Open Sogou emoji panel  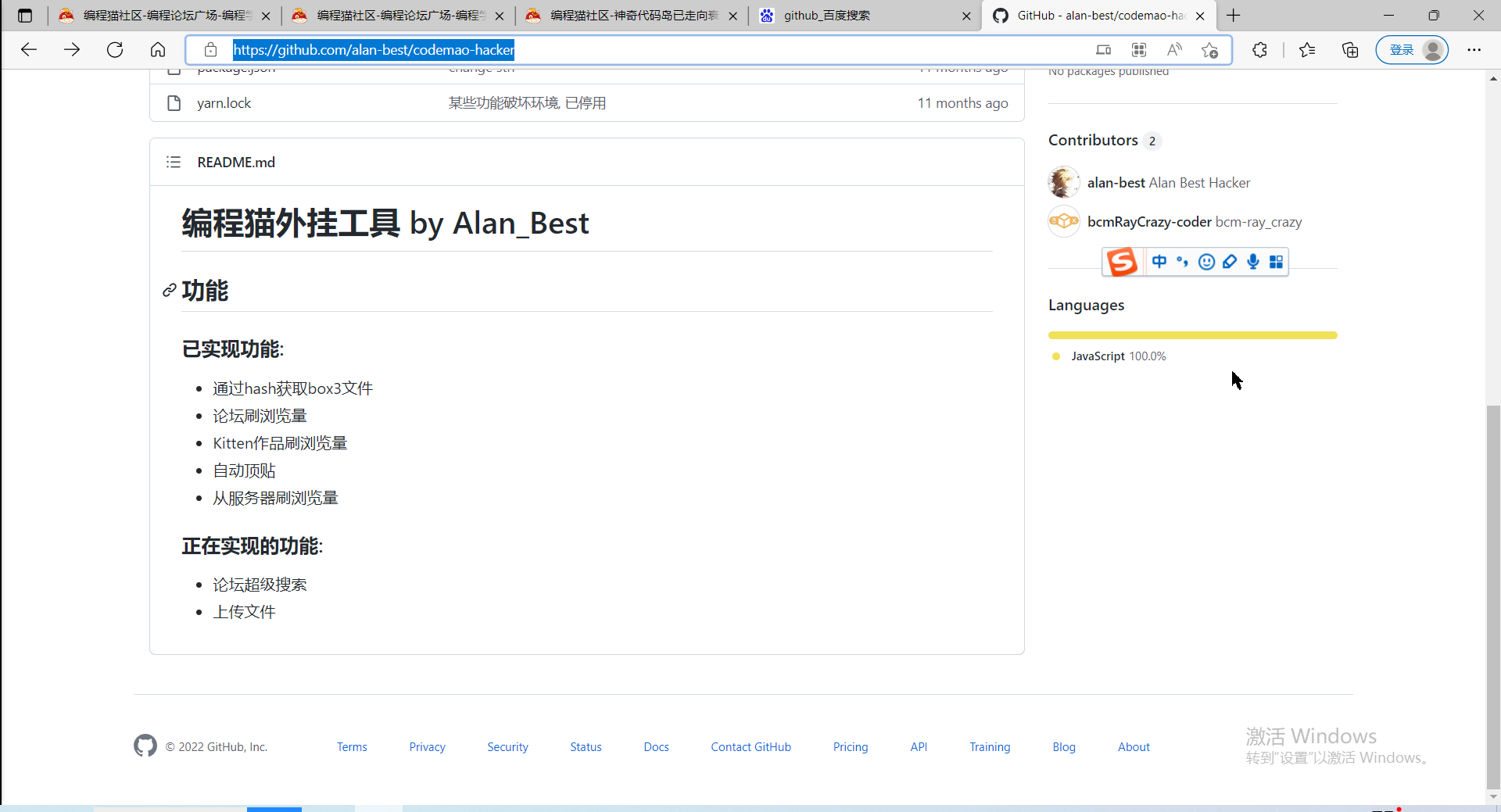click(x=1206, y=262)
